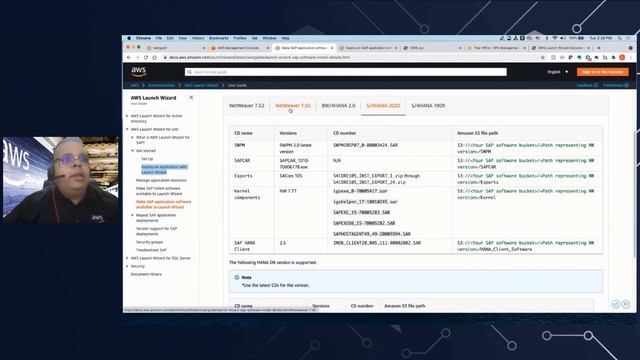Collapse the Get started section

point(132,151)
